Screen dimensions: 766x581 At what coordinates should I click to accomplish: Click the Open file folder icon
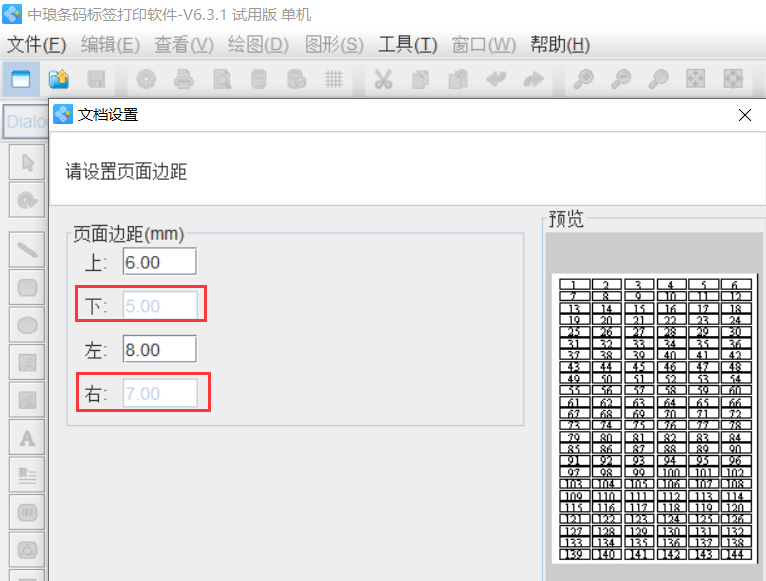point(59,79)
